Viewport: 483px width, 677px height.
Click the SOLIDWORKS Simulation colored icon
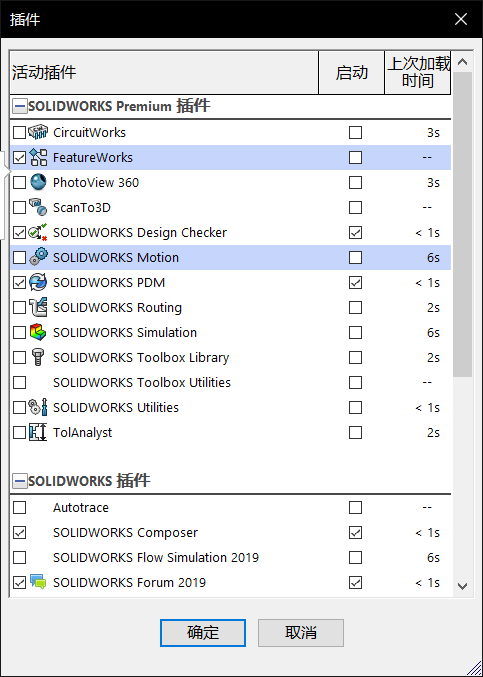coord(38,332)
